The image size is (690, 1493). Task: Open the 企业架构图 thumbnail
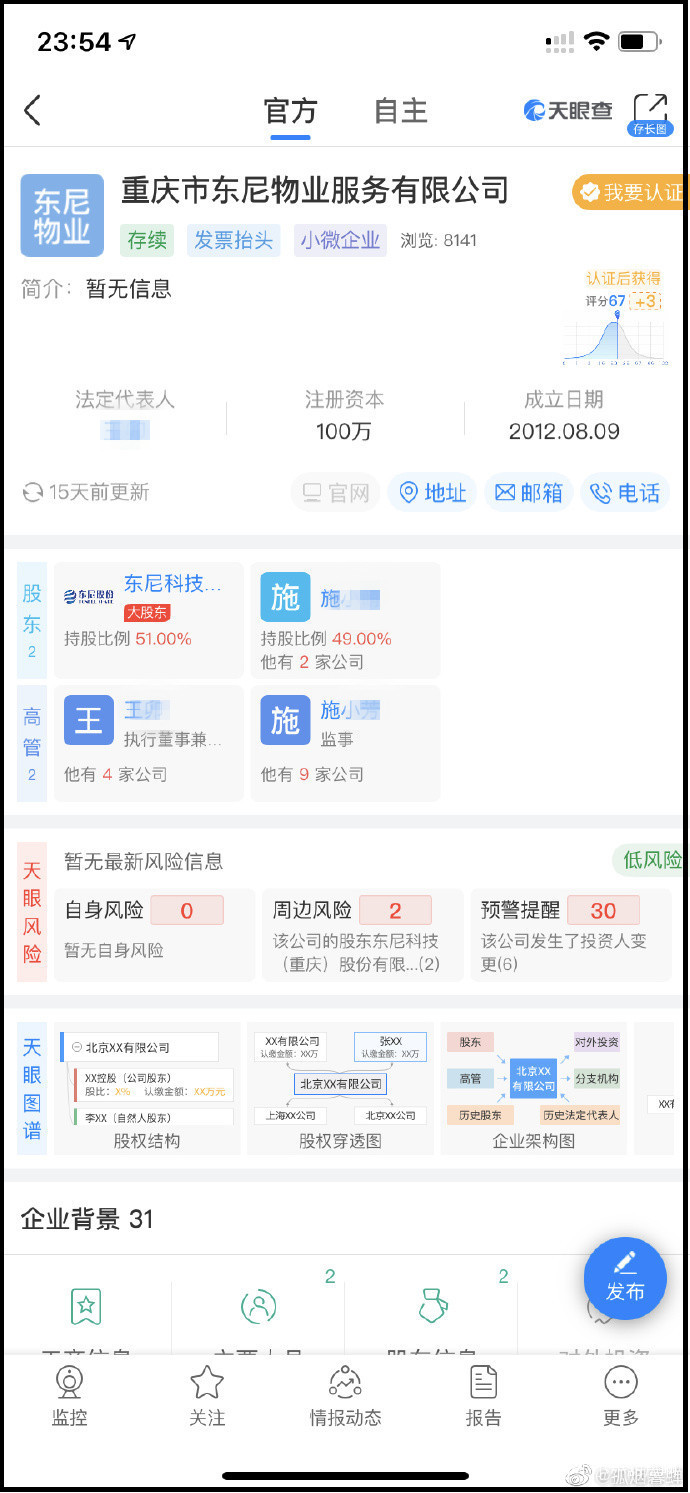coord(534,1089)
